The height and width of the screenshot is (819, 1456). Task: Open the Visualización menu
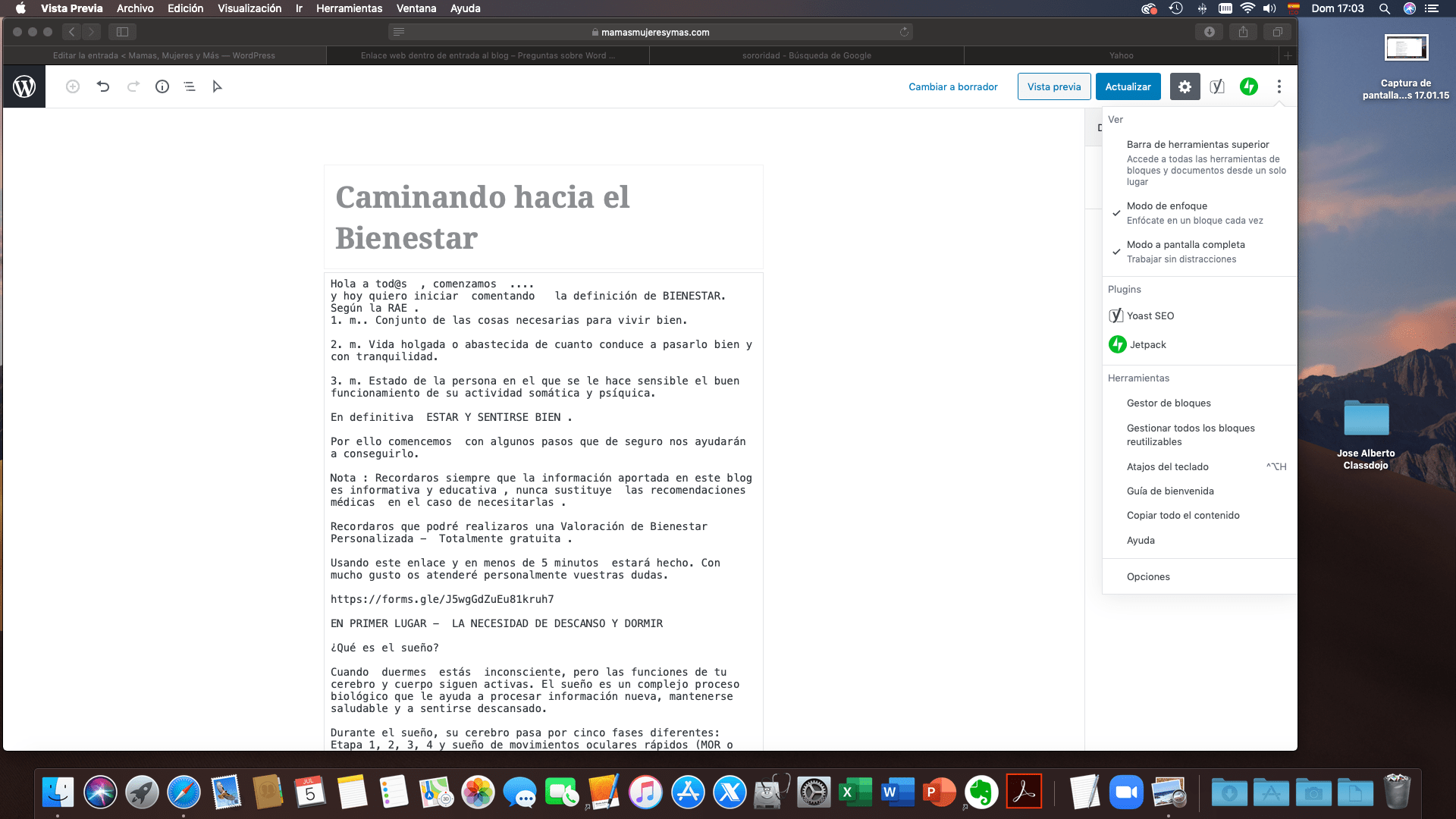click(x=249, y=8)
